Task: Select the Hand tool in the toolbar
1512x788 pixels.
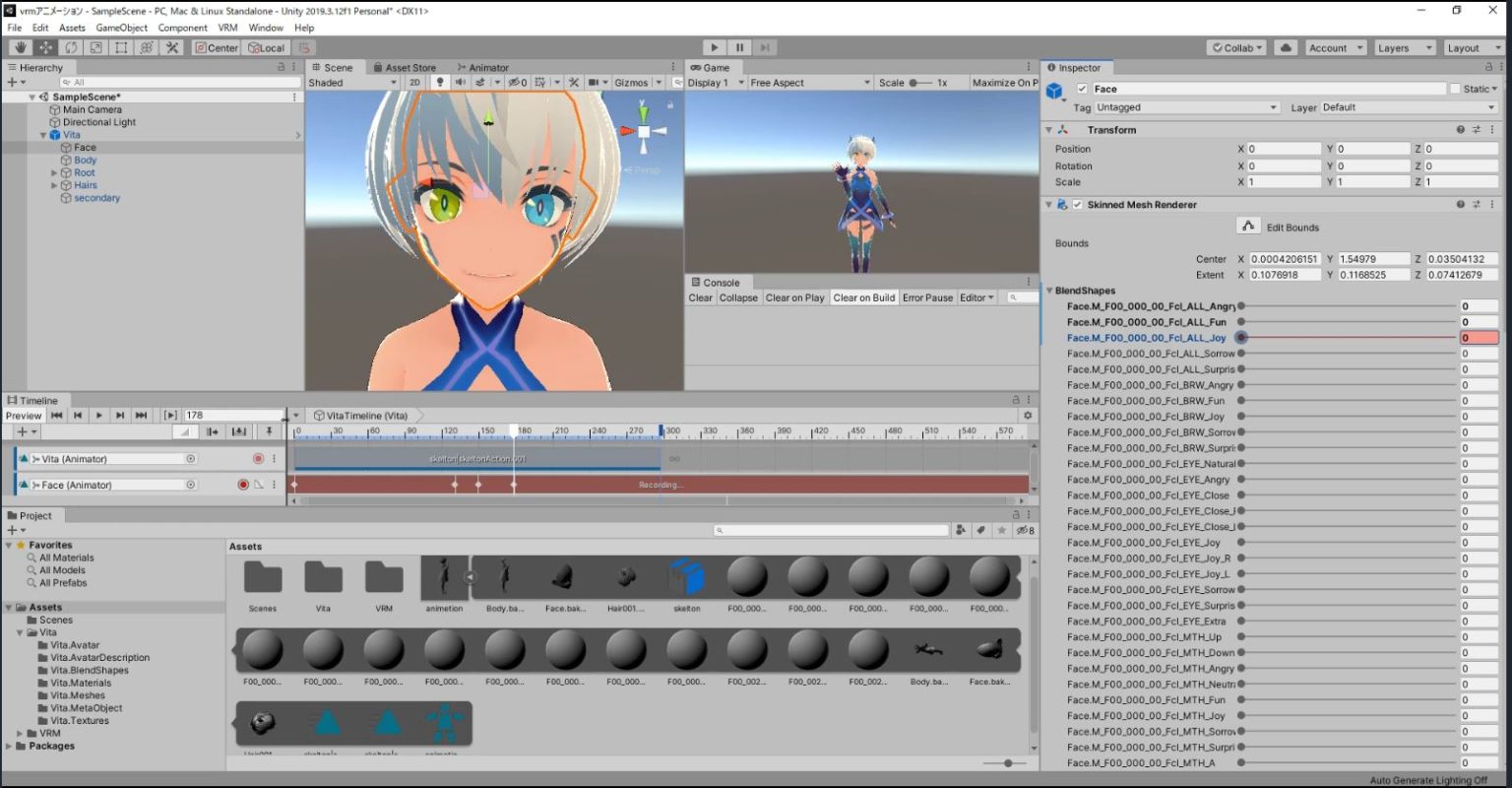Action: pyautogui.click(x=20, y=47)
